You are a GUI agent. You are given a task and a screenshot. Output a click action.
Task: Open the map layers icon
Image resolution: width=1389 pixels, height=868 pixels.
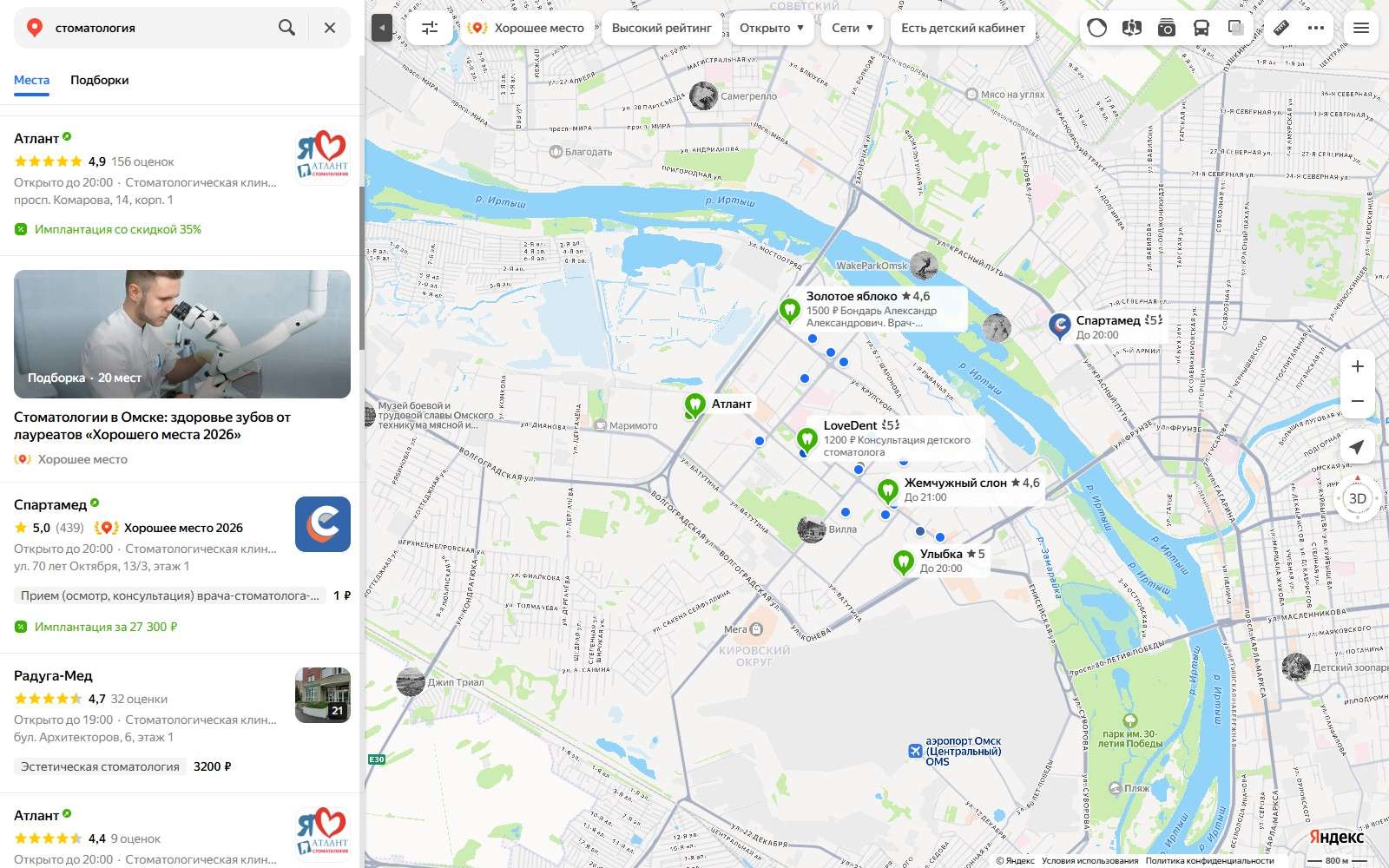(1236, 28)
